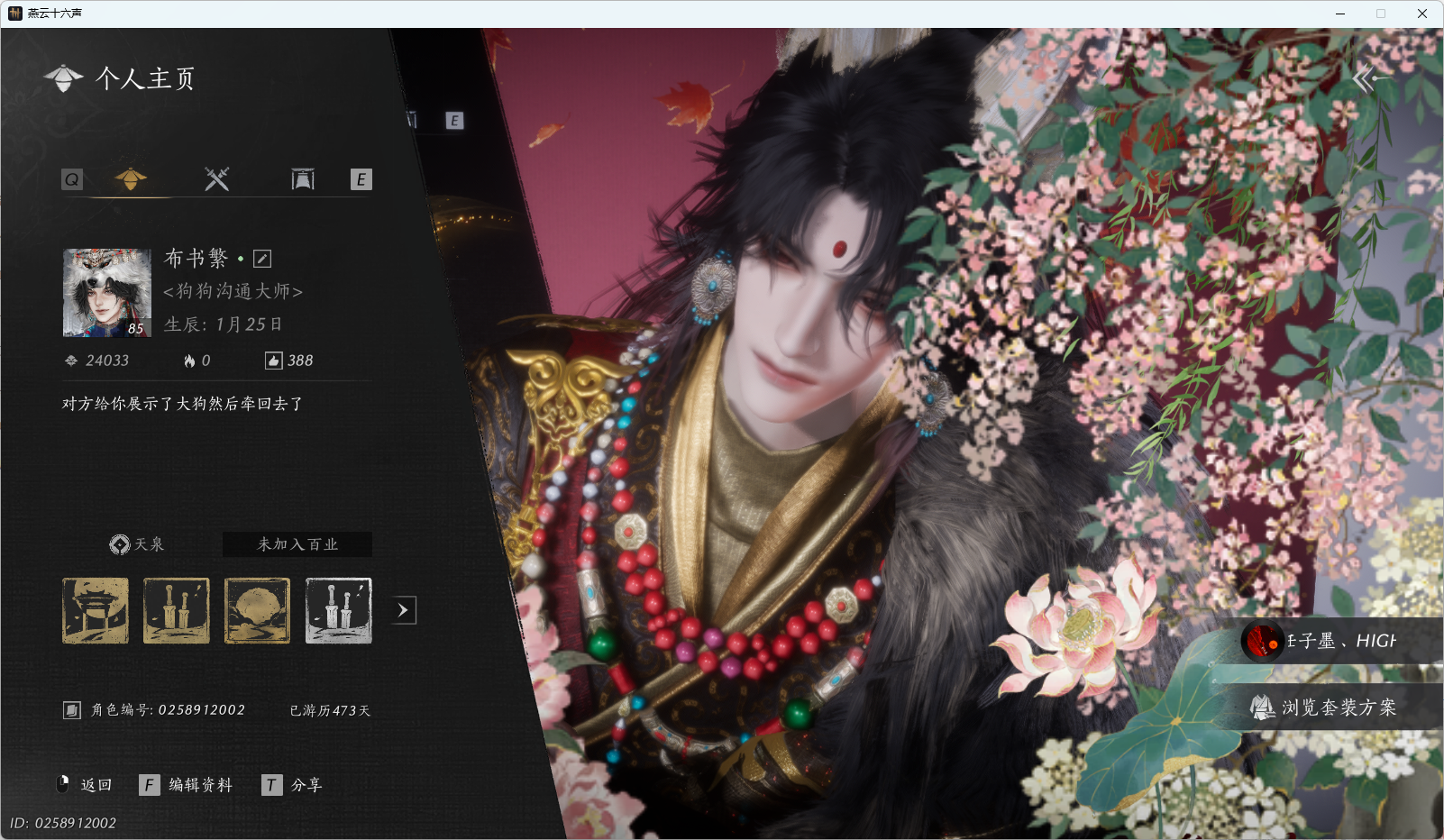This screenshot has height=840, width=1444.
Task: Select the third gold landscape badge
Action: 258,611
